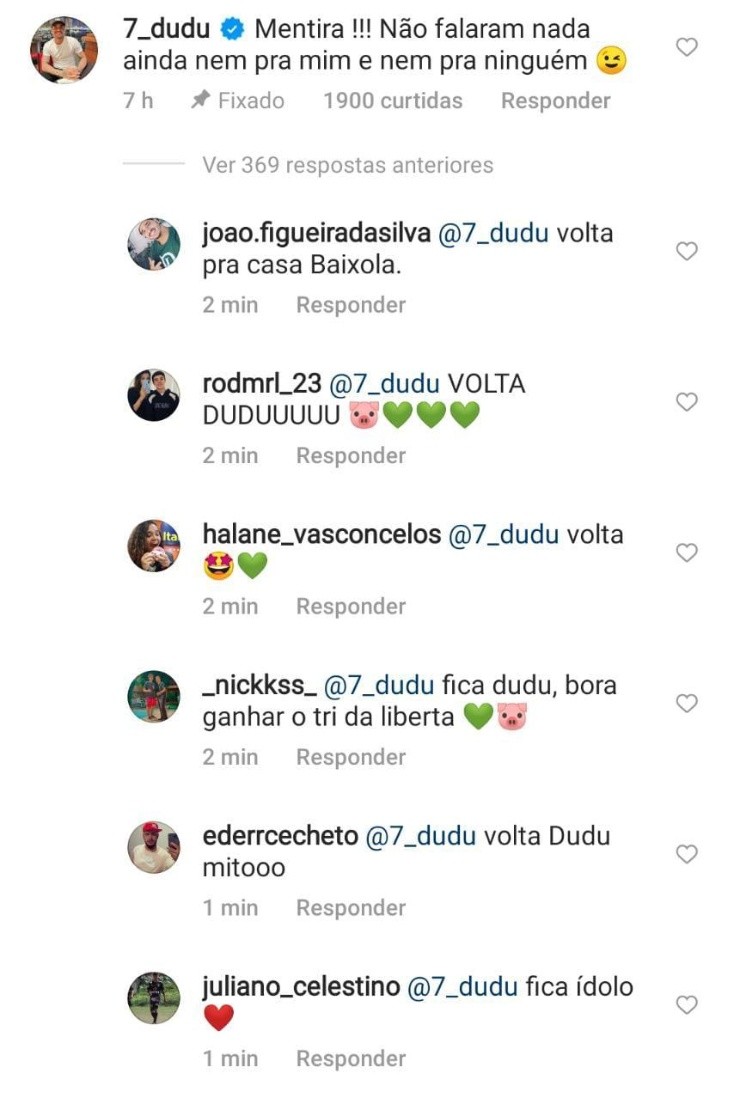Heart the _nickkss_ comment
This screenshot has height=1098, width=740.
(x=687, y=703)
